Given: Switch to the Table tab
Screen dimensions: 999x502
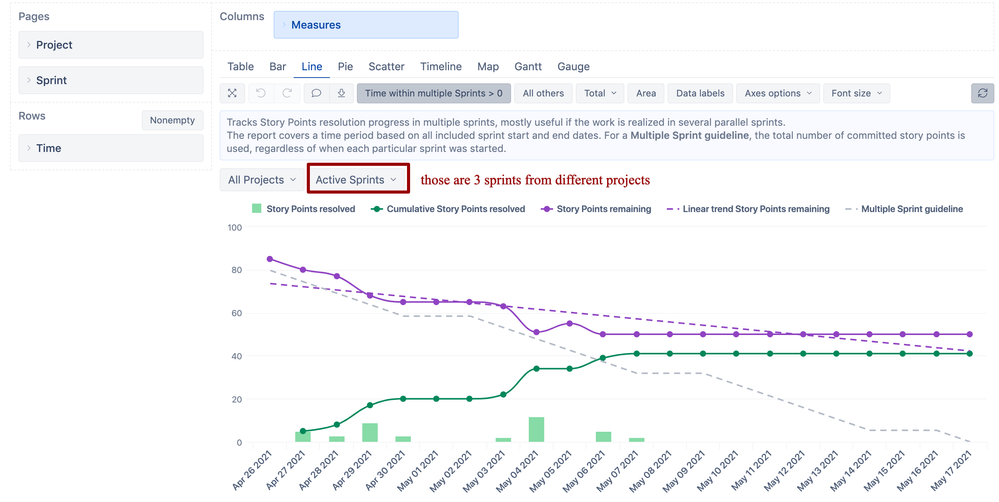Looking at the screenshot, I should 240,66.
